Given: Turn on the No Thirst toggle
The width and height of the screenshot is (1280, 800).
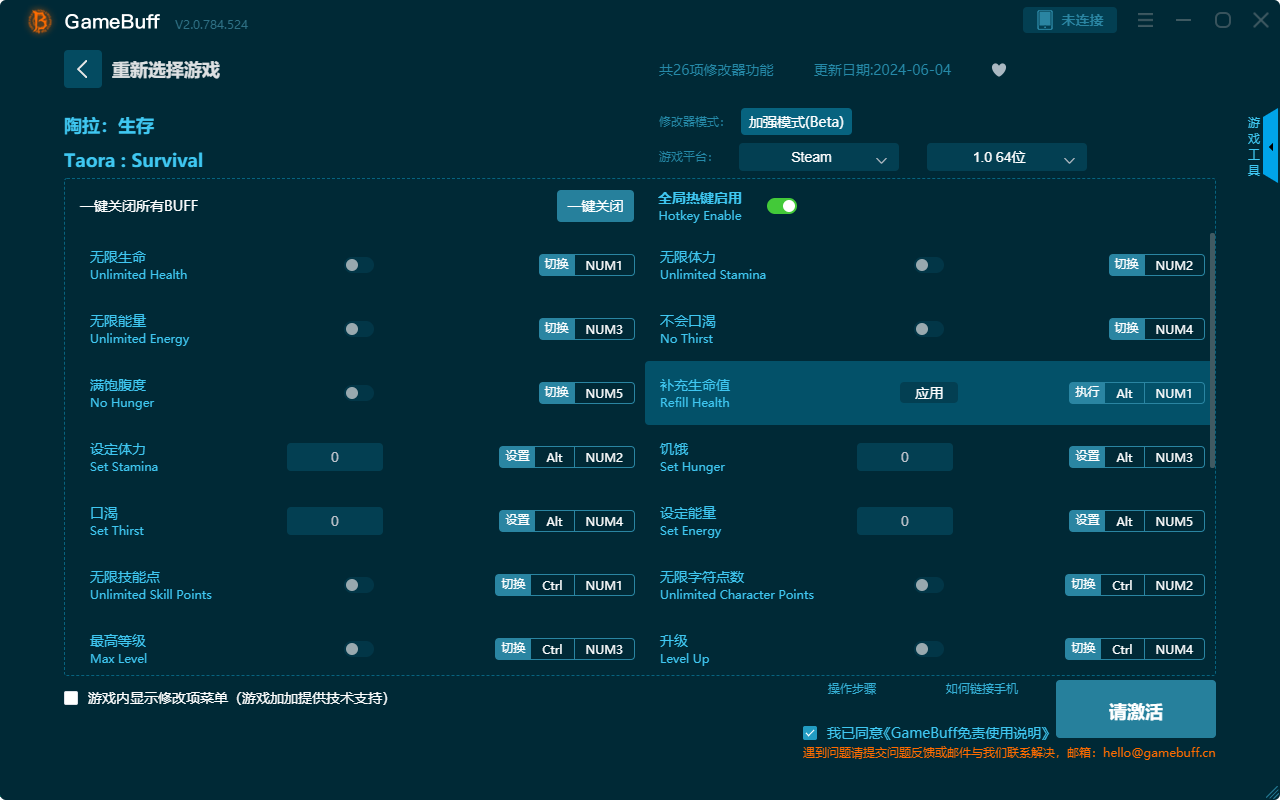Looking at the screenshot, I should pos(929,329).
